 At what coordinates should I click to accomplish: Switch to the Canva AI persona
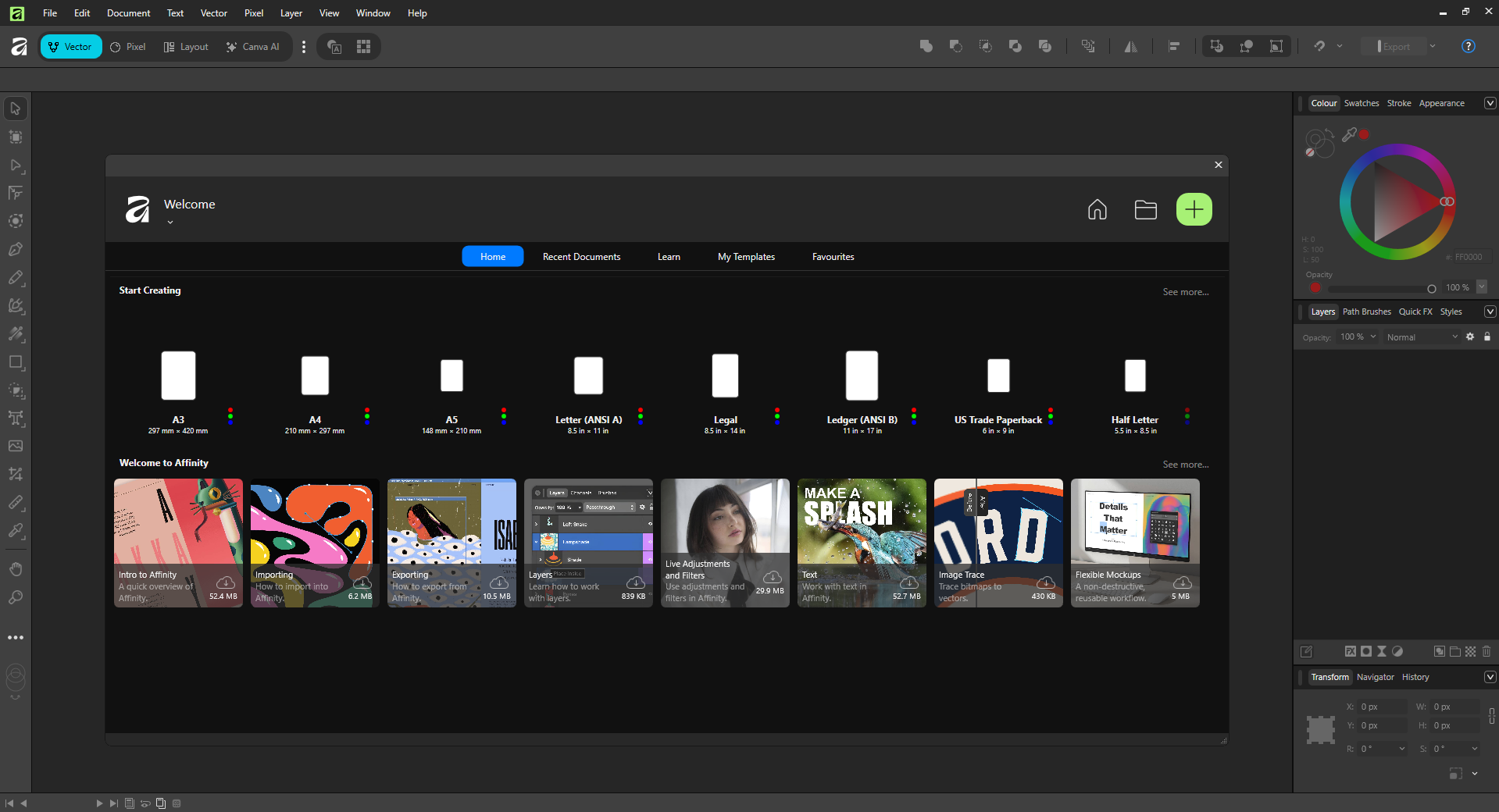point(253,47)
